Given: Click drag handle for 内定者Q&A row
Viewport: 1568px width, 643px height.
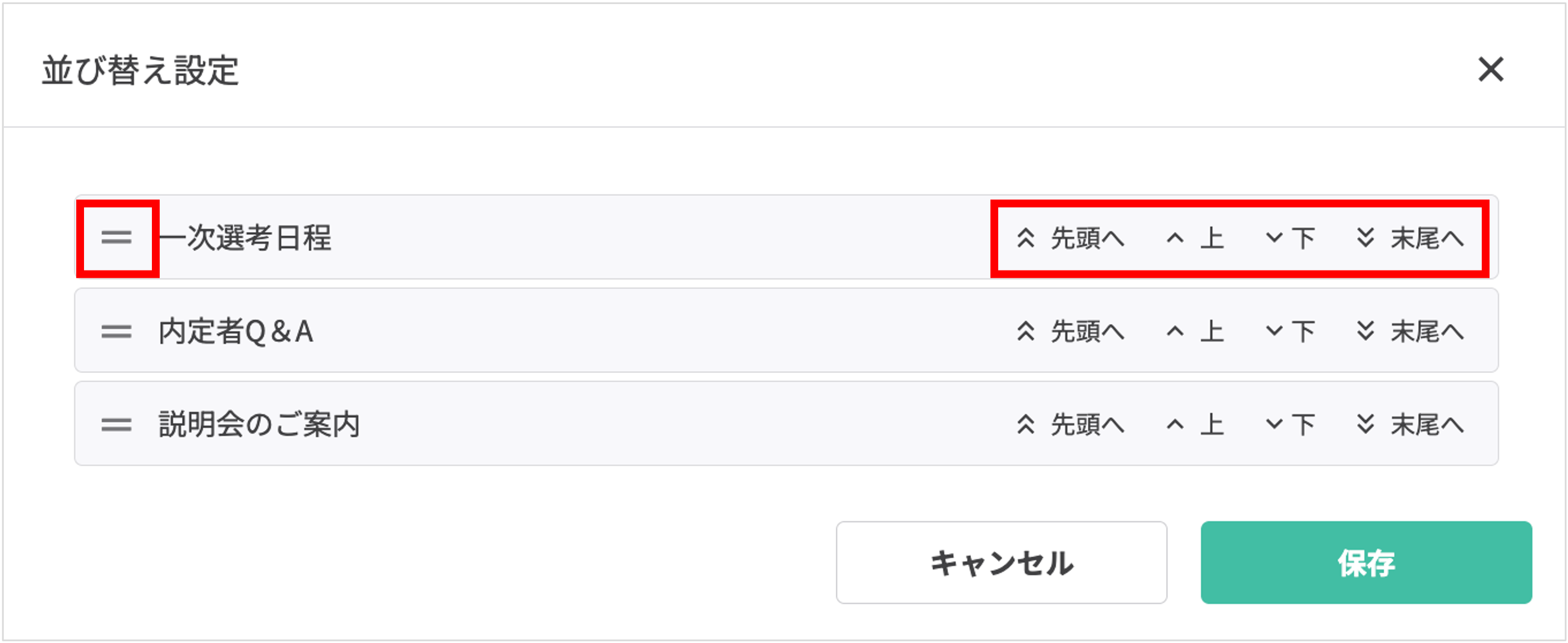Looking at the screenshot, I should (116, 331).
